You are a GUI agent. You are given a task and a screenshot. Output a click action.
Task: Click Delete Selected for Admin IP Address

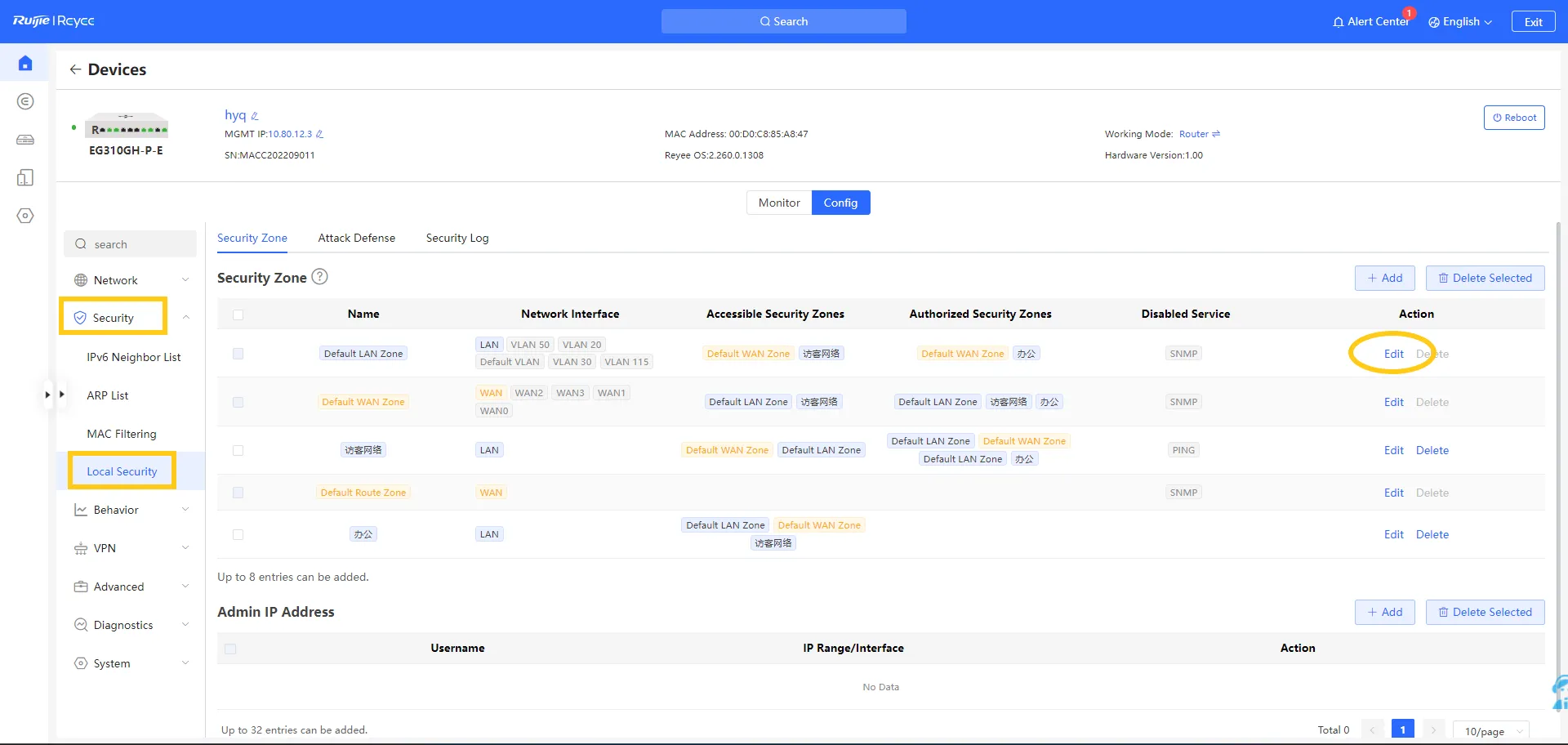(1485, 612)
